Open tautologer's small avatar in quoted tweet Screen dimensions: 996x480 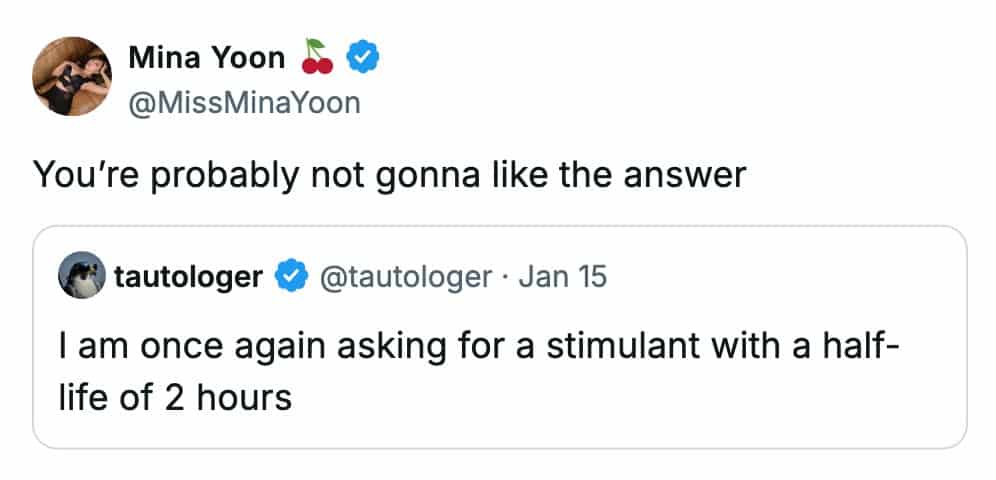tap(80, 277)
